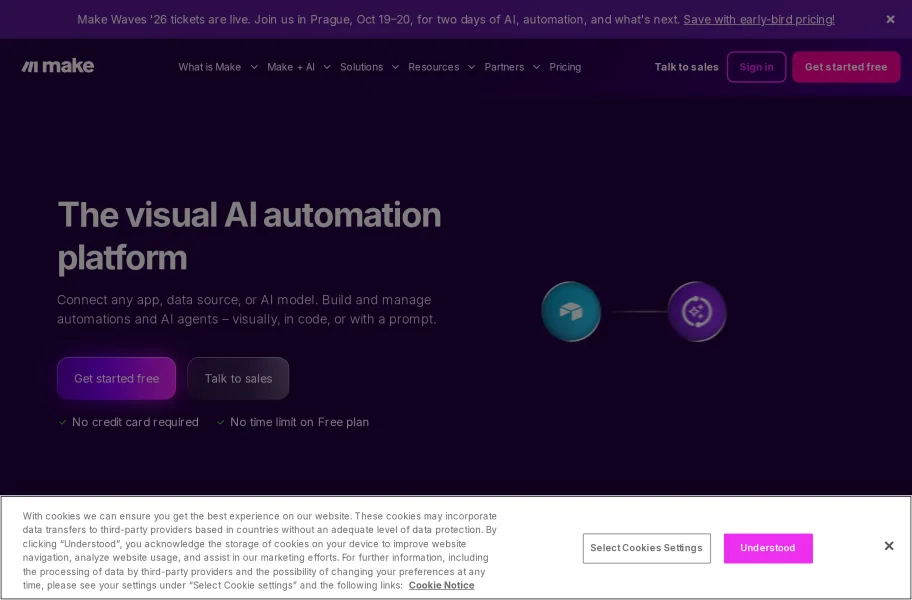Expand the What is Make dropdown chevron

254,67
